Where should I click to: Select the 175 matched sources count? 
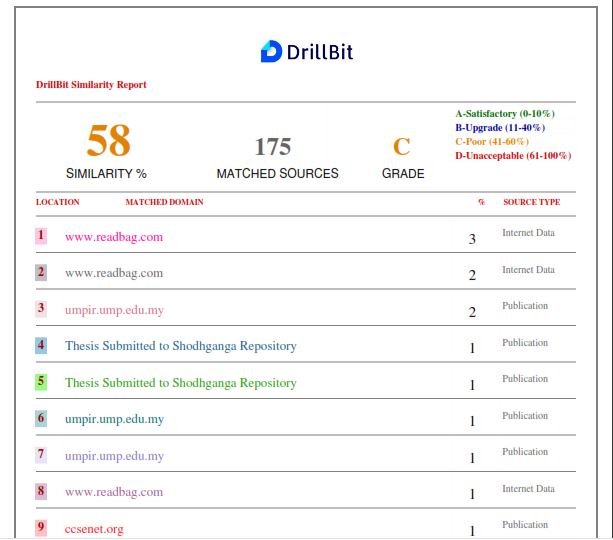[273, 147]
